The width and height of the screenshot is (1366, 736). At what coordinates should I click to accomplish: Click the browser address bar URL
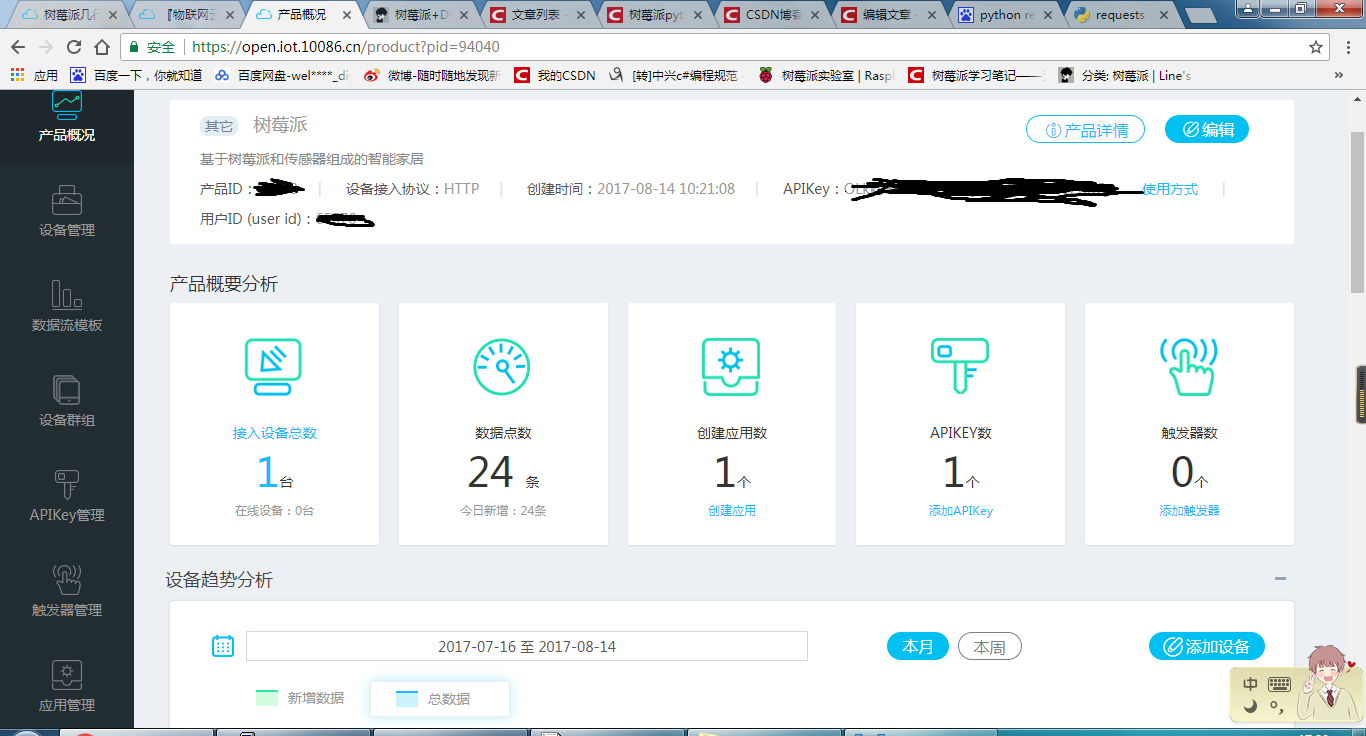(345, 47)
